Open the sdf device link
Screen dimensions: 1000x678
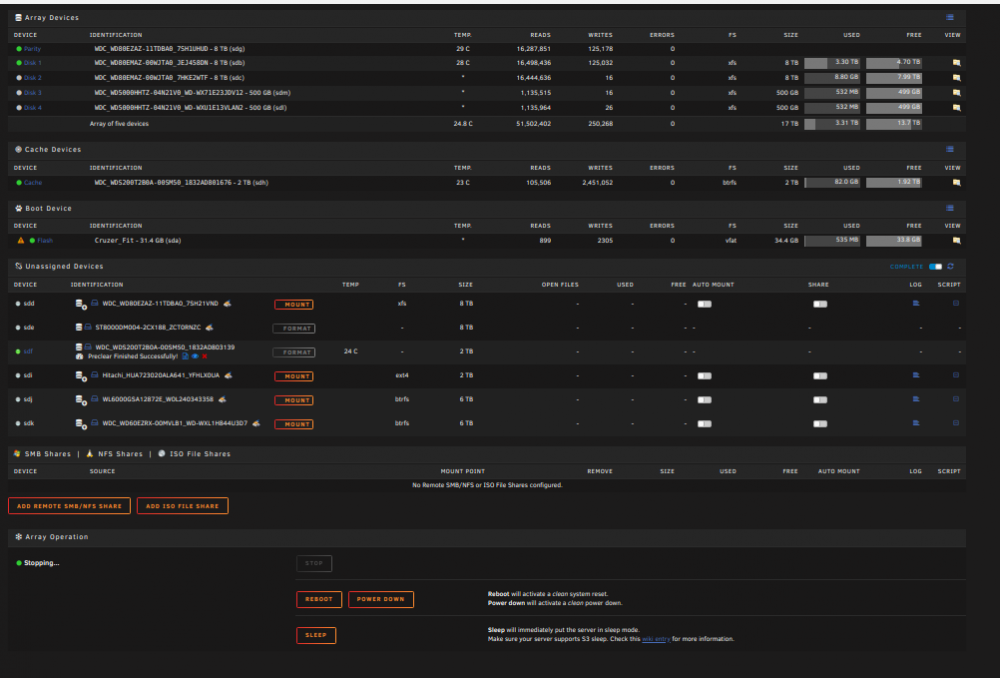tap(28, 351)
